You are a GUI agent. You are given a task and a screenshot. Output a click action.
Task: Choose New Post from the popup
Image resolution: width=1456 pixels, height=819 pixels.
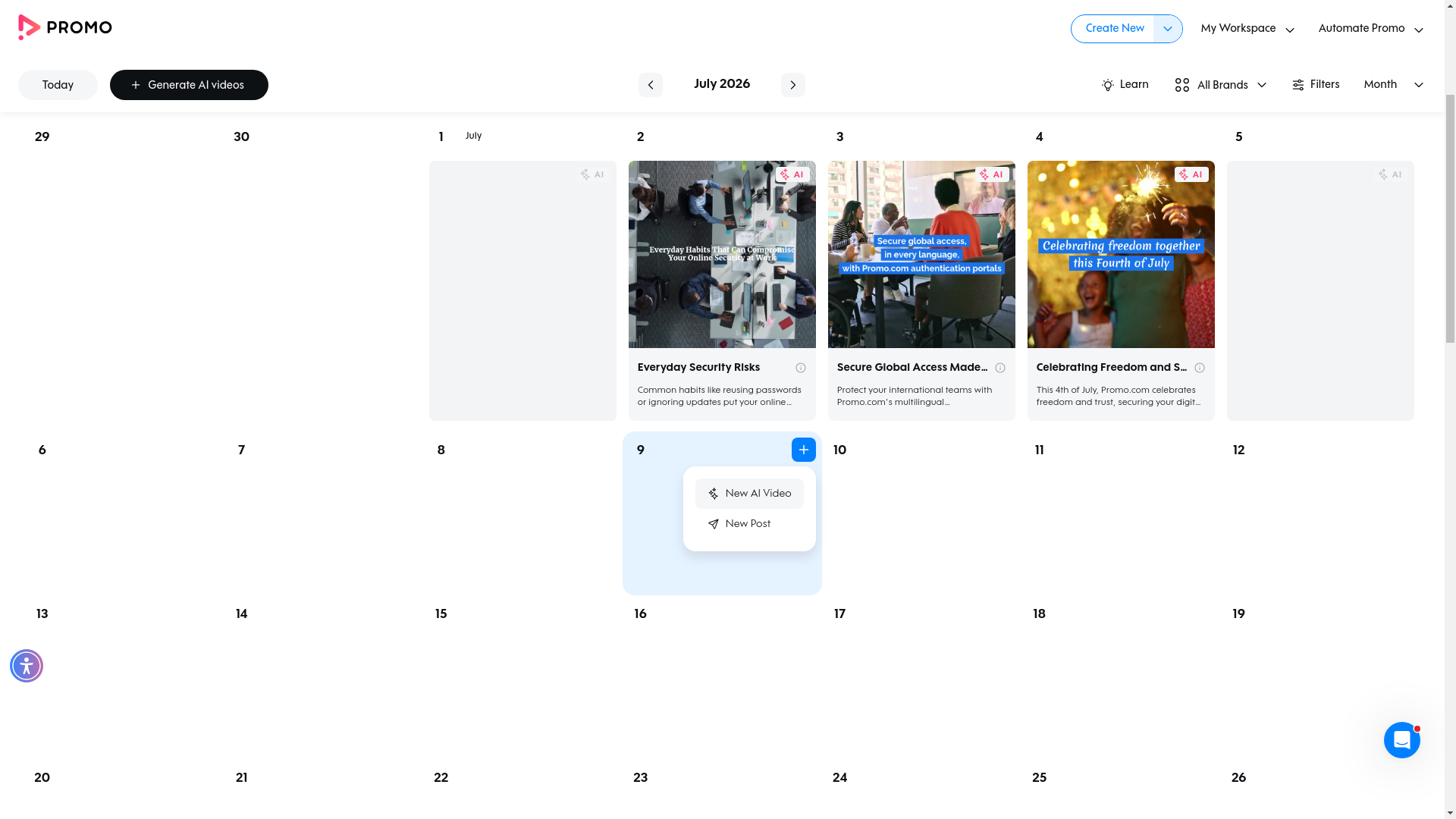pos(748,524)
